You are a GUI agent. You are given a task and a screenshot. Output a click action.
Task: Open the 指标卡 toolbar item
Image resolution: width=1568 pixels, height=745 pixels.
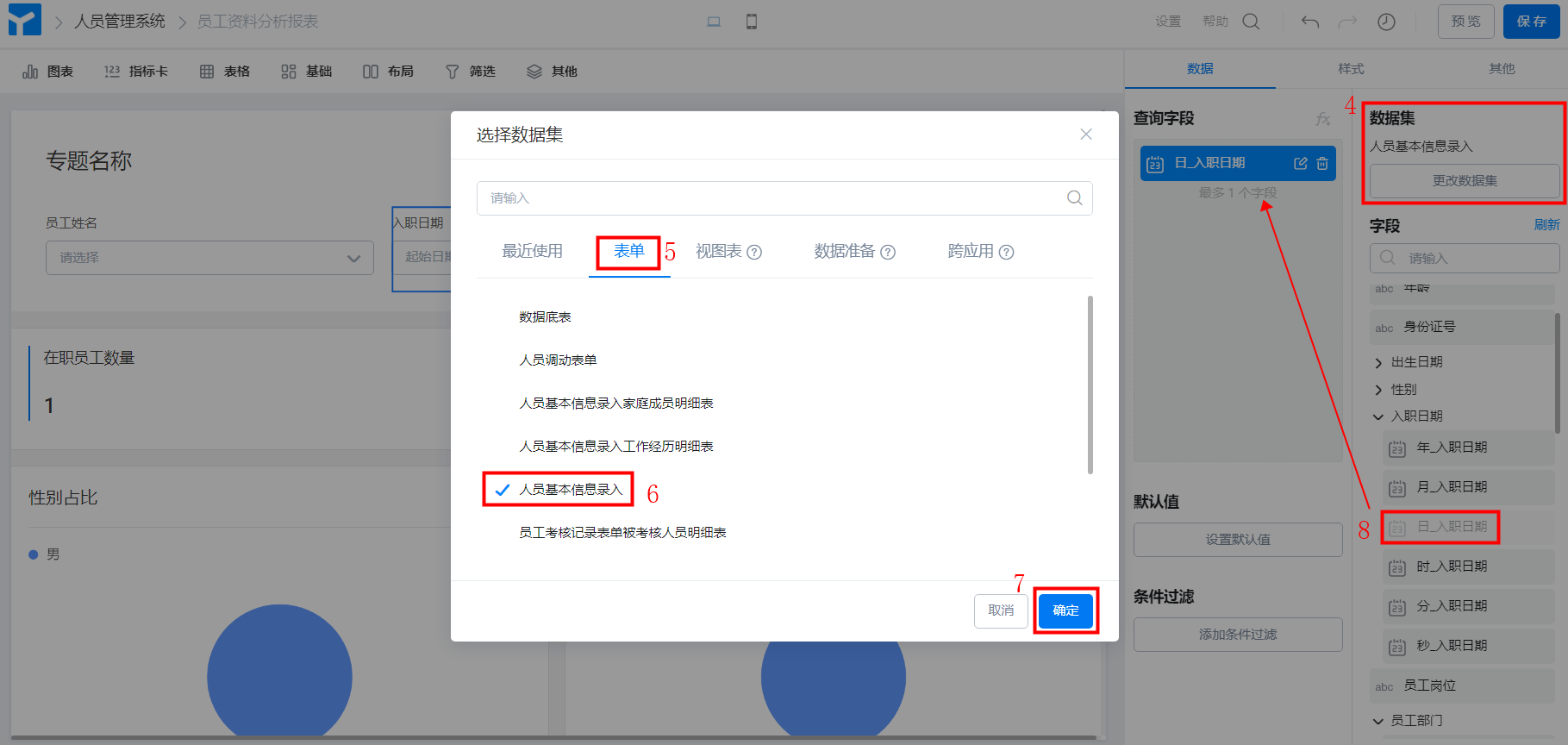pos(136,72)
